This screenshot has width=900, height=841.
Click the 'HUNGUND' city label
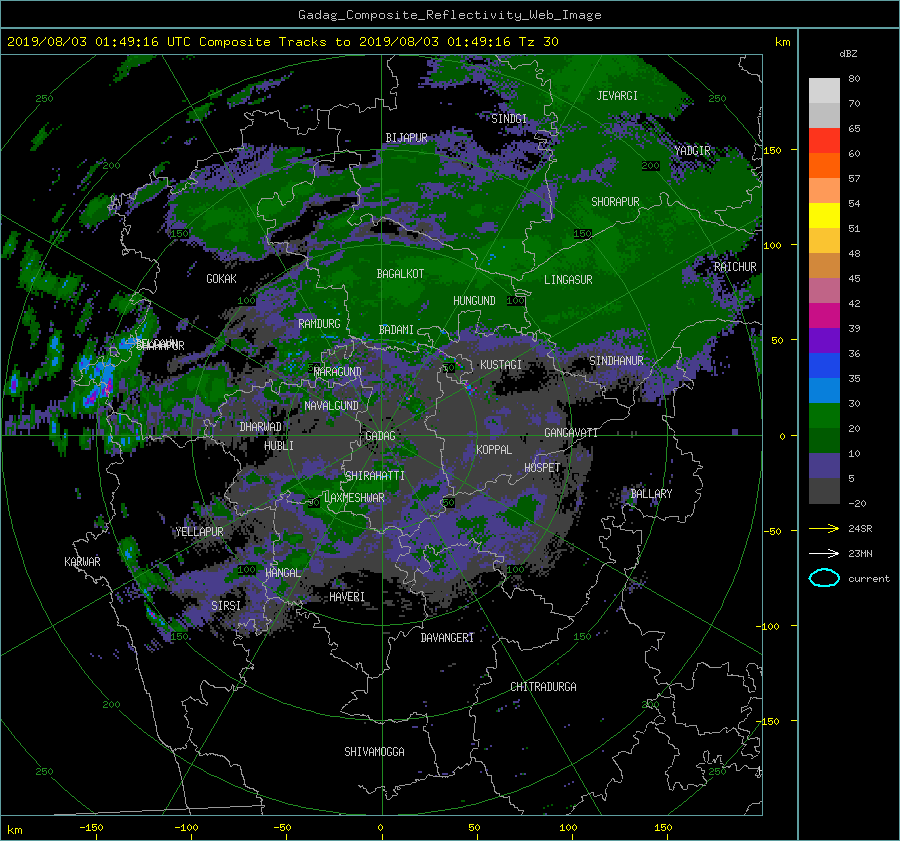(474, 301)
